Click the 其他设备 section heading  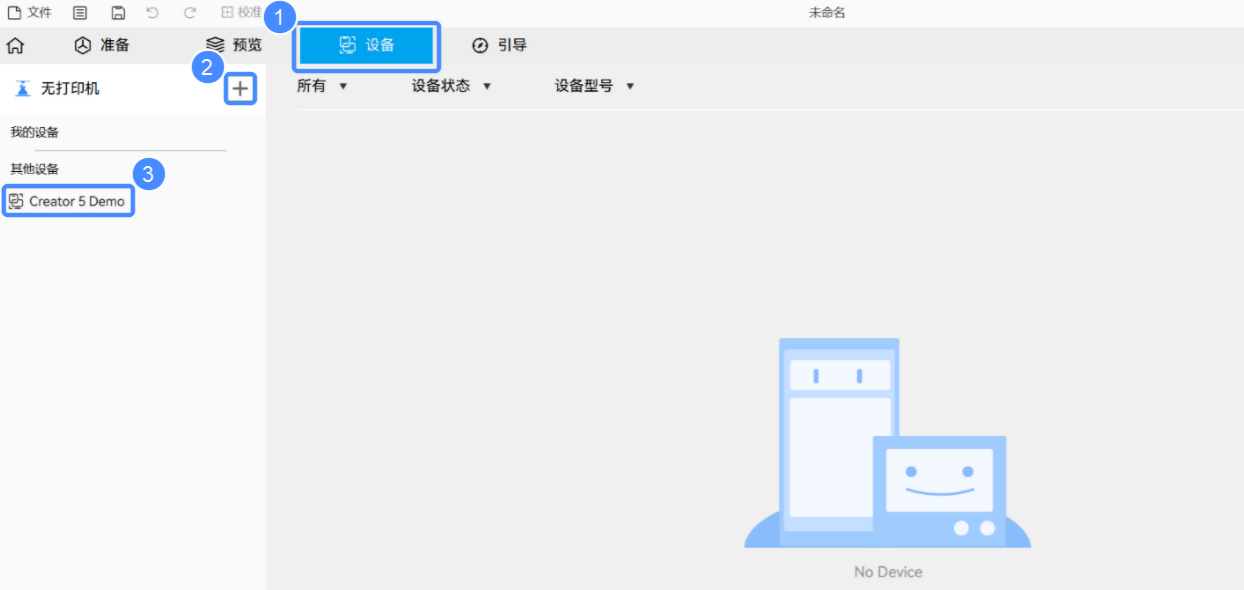tap(35, 169)
